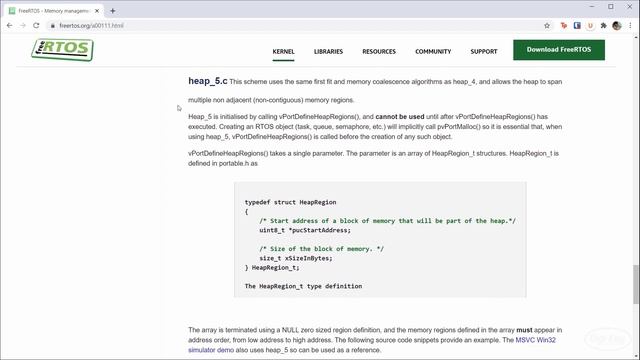Viewport: 640px width, 360px height.
Task: Click the FreeRTOS logo
Action: pos(62,50)
